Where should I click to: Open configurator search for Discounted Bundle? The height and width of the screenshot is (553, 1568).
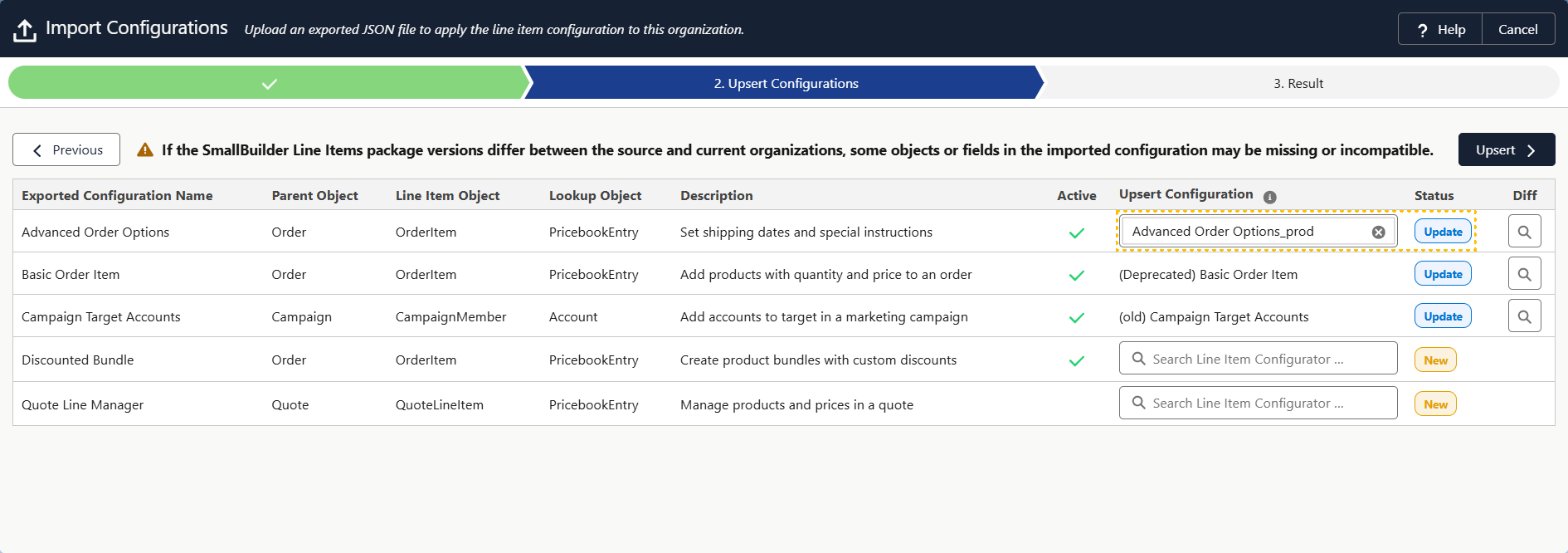(x=1257, y=359)
